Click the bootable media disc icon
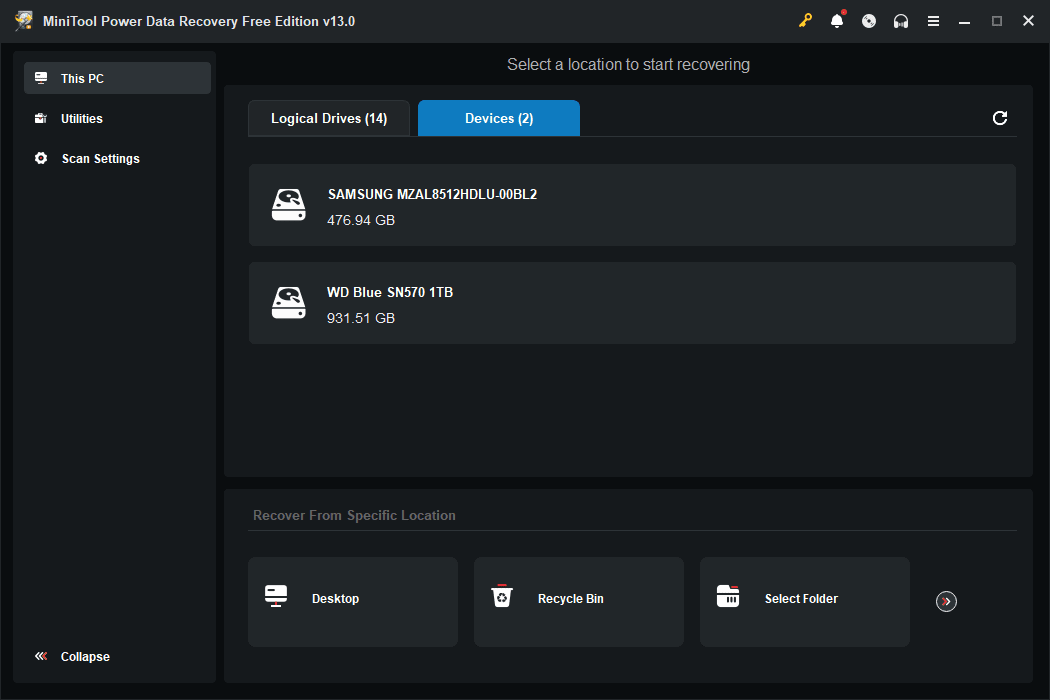 (869, 21)
